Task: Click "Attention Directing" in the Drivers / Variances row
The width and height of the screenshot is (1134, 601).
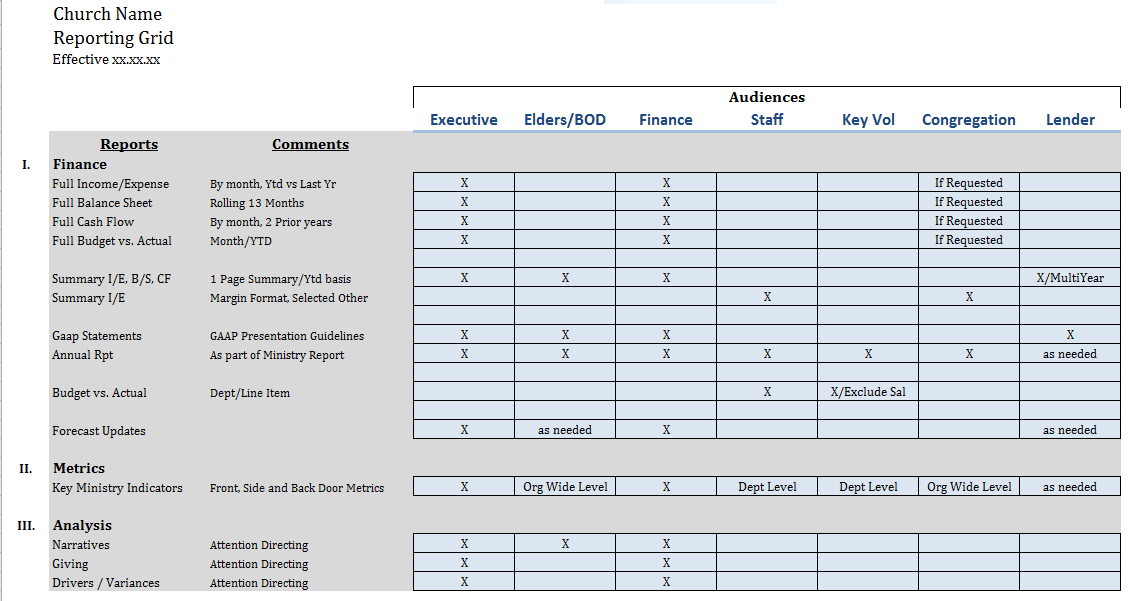Action: 259,583
